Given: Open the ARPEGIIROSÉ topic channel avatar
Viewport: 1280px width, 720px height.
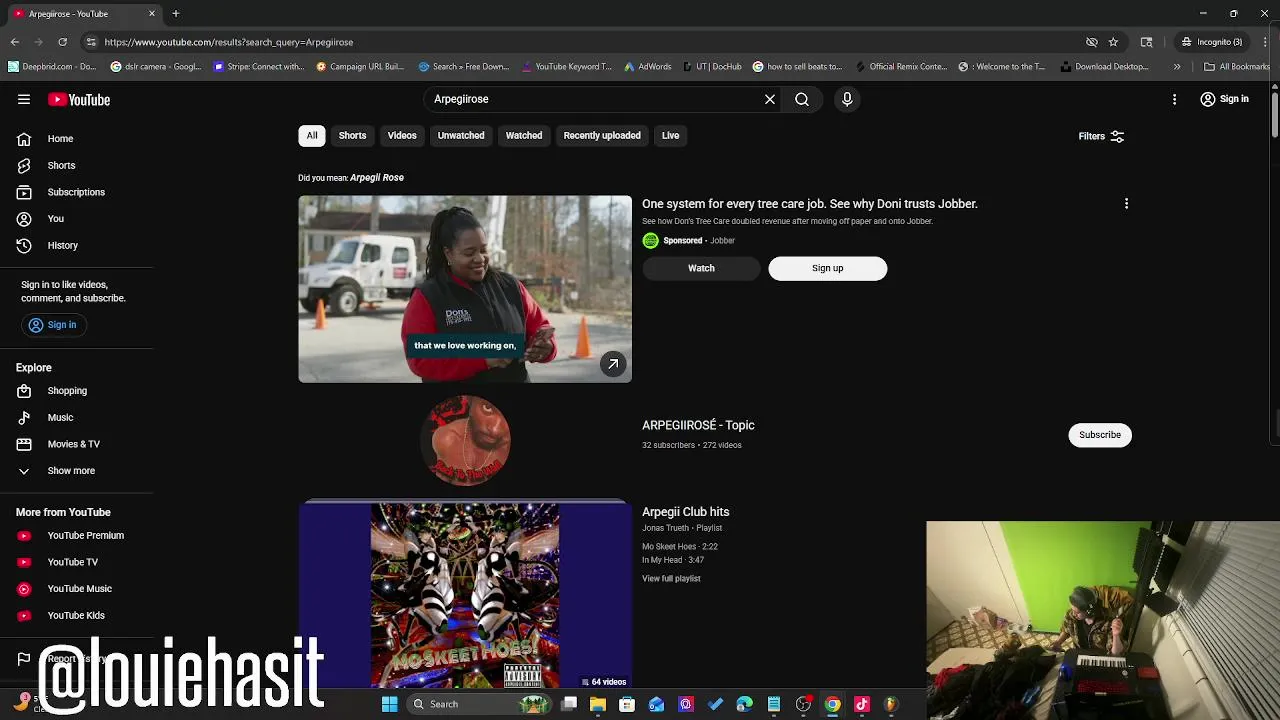Looking at the screenshot, I should (466, 440).
